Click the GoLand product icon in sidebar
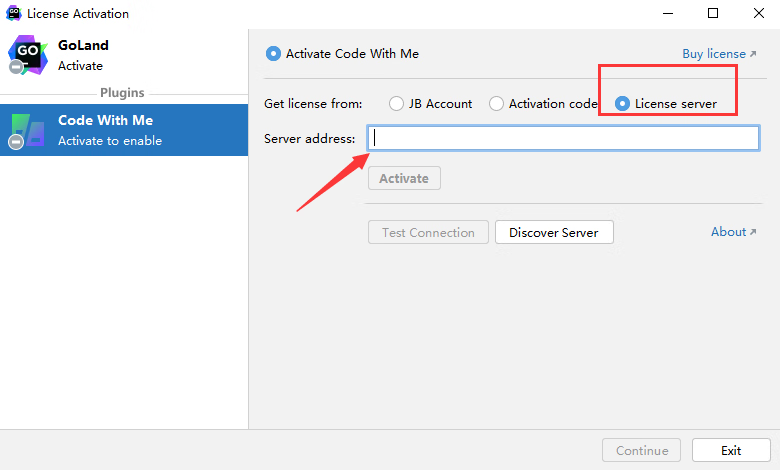780x470 pixels. [x=27, y=55]
